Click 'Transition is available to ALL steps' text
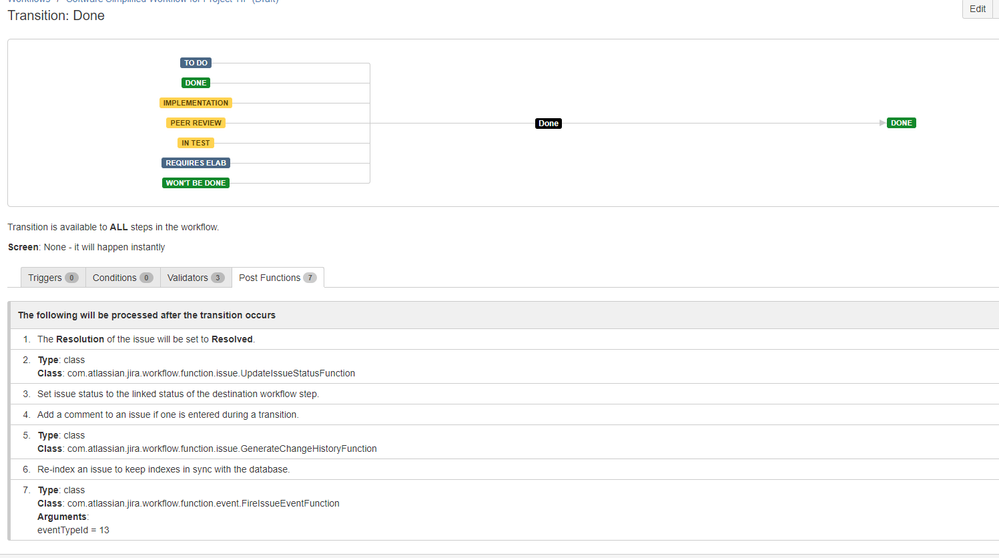The width and height of the screenshot is (999, 558). (x=113, y=227)
